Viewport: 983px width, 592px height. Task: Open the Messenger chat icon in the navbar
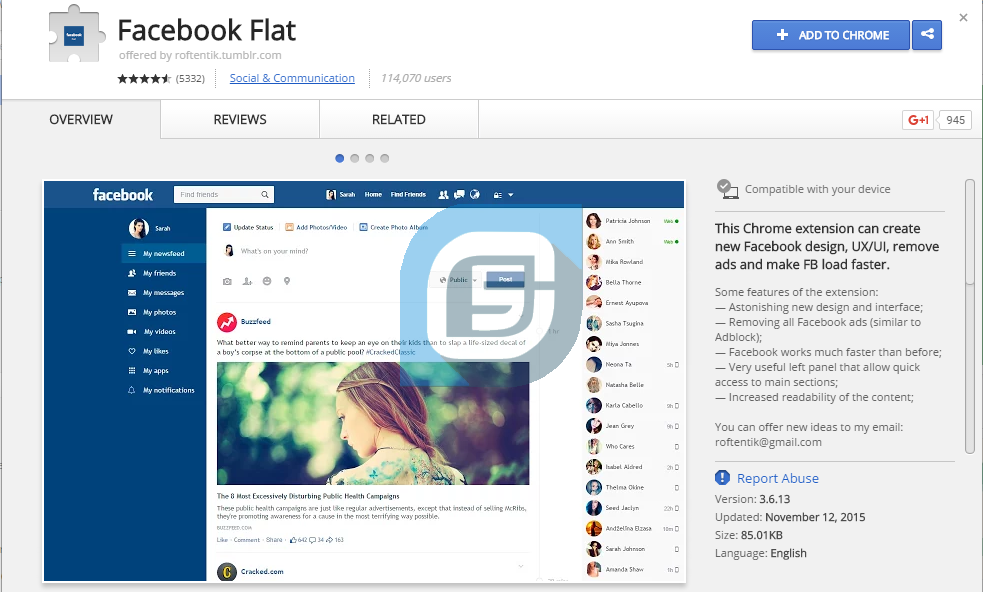(459, 195)
